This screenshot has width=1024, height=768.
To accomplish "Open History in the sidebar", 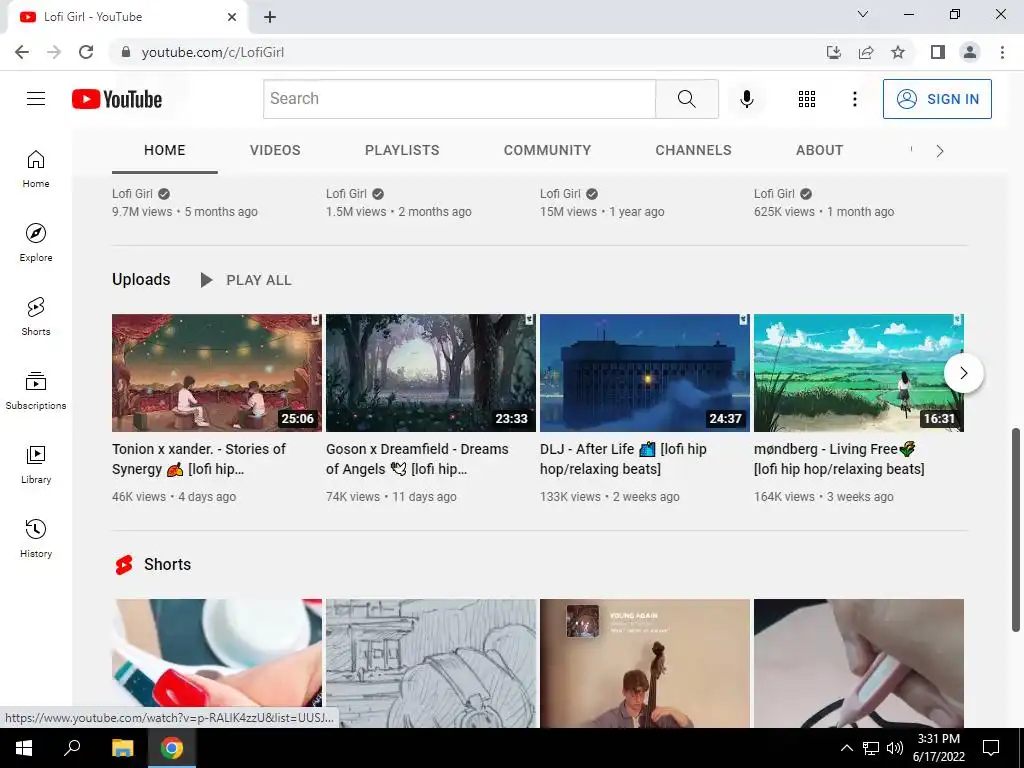I will pos(36,538).
